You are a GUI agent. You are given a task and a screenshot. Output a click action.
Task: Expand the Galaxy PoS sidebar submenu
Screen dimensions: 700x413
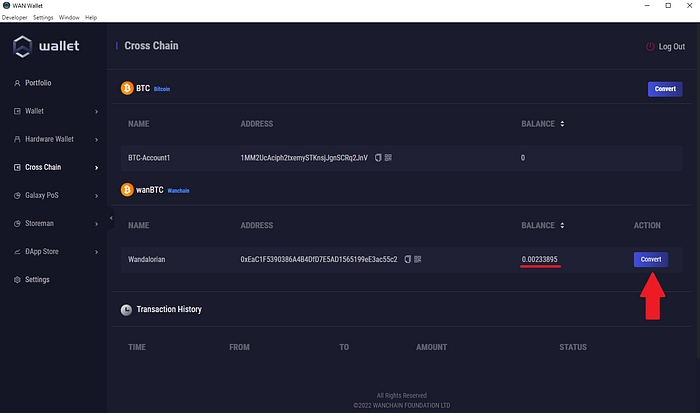pos(96,195)
